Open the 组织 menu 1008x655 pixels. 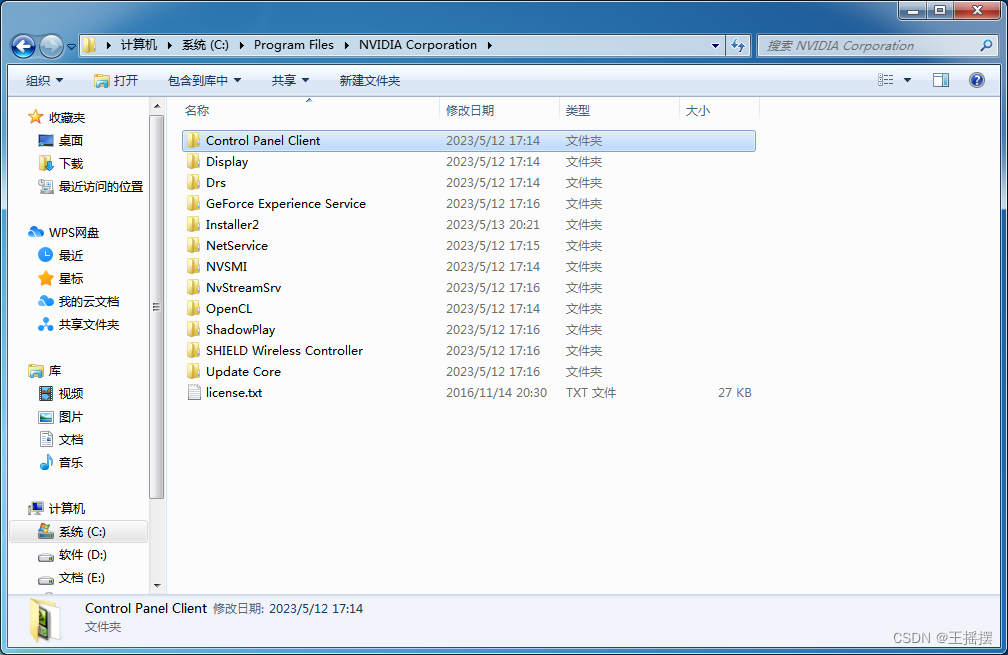[x=44, y=80]
